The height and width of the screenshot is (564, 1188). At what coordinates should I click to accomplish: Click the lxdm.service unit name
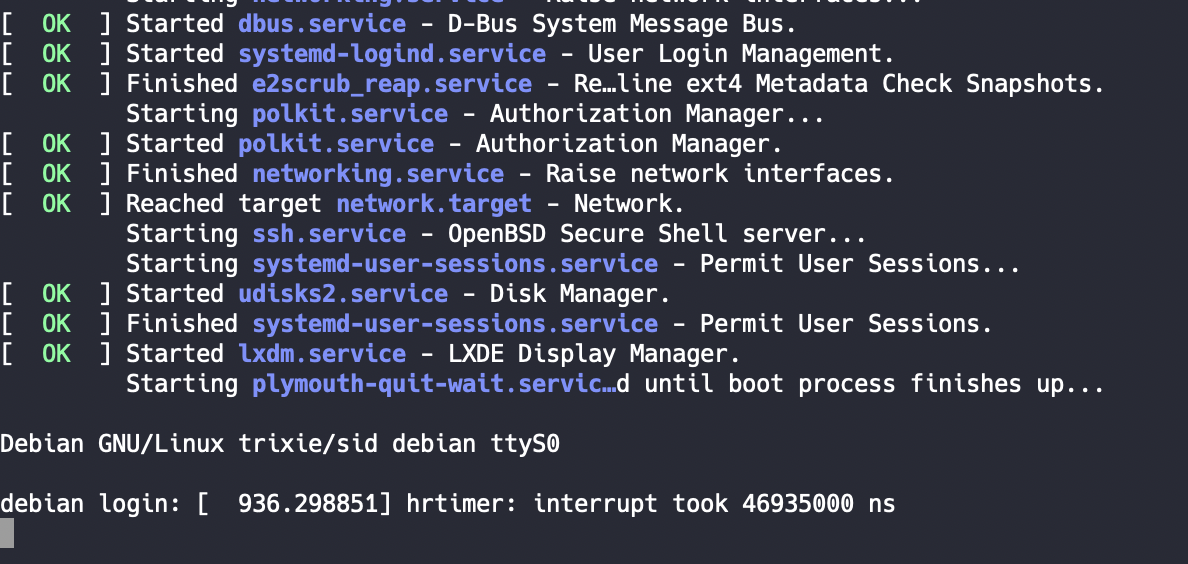[322, 354]
